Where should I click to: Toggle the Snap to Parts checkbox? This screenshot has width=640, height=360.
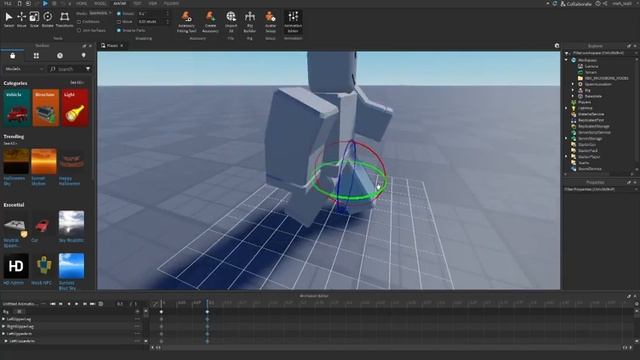(119, 30)
